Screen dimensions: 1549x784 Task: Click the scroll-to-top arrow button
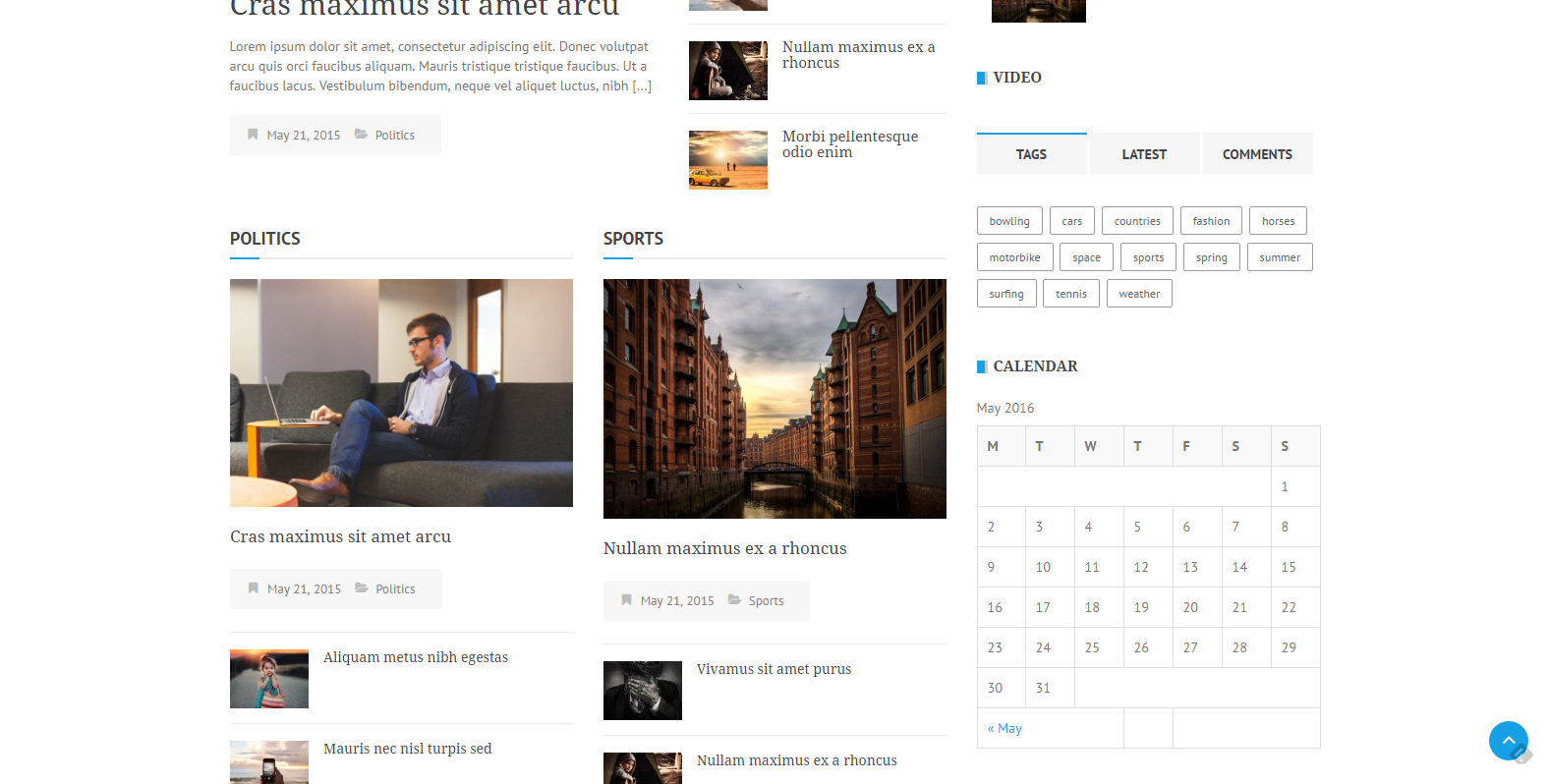[x=1508, y=740]
